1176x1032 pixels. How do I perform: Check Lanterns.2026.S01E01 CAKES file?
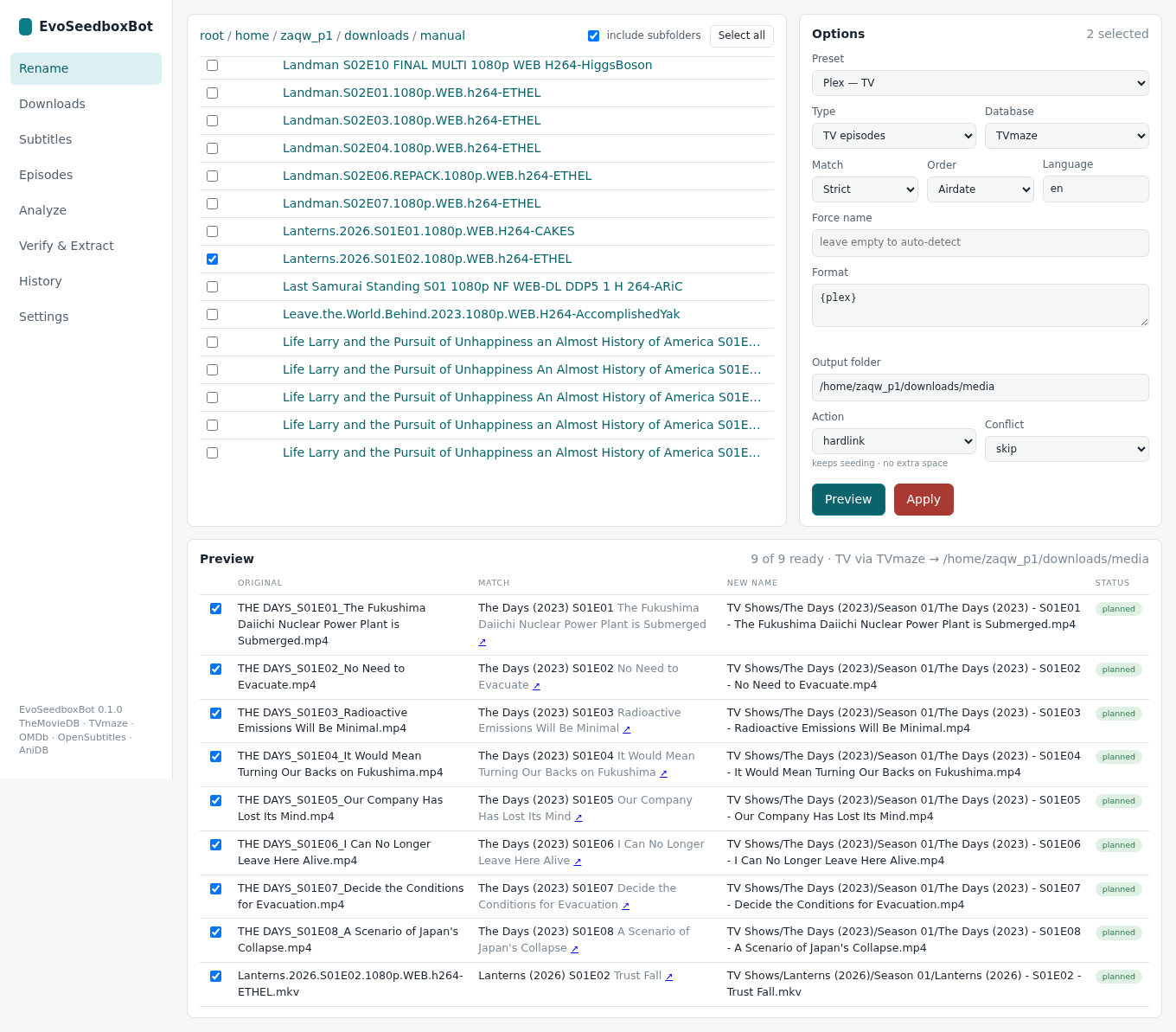[x=212, y=231]
